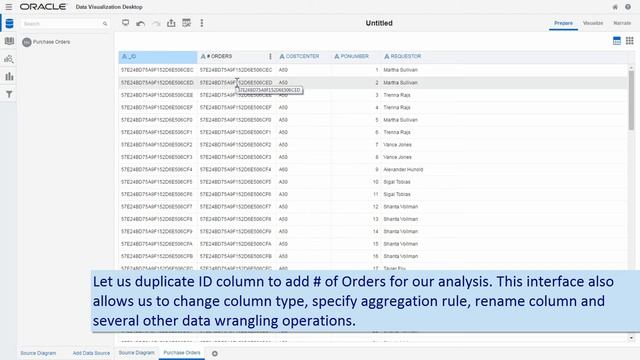Click the Martha Sullivan cell in row 1
This screenshot has width=640, height=360.
pyautogui.click(x=400, y=70)
